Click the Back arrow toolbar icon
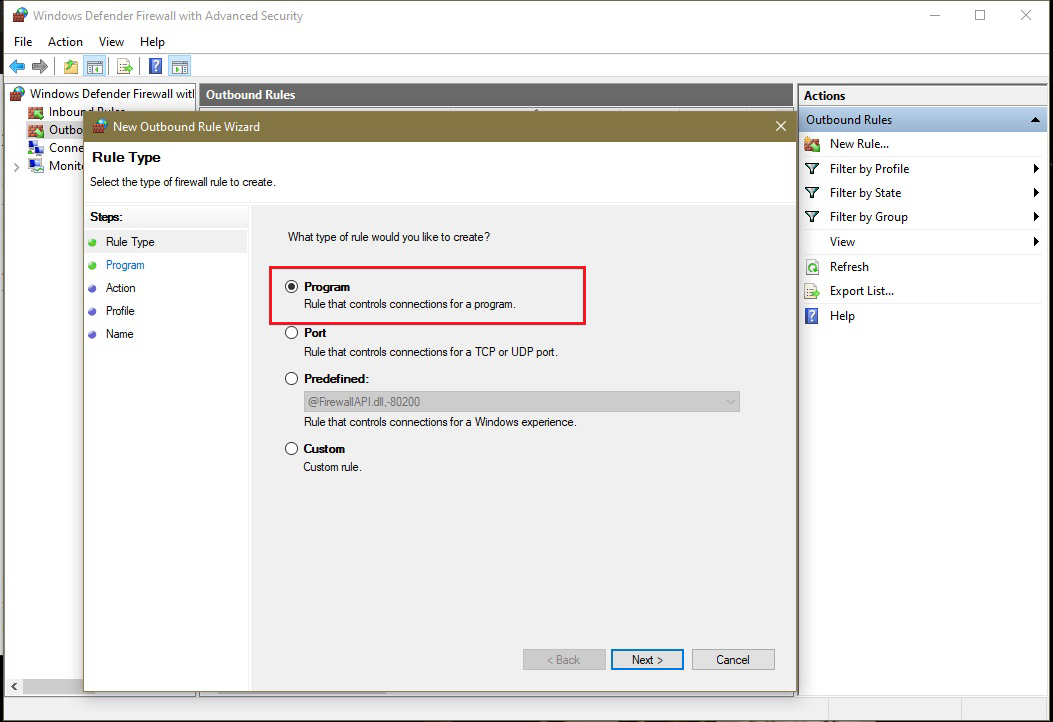The image size is (1053, 722). pyautogui.click(x=17, y=66)
